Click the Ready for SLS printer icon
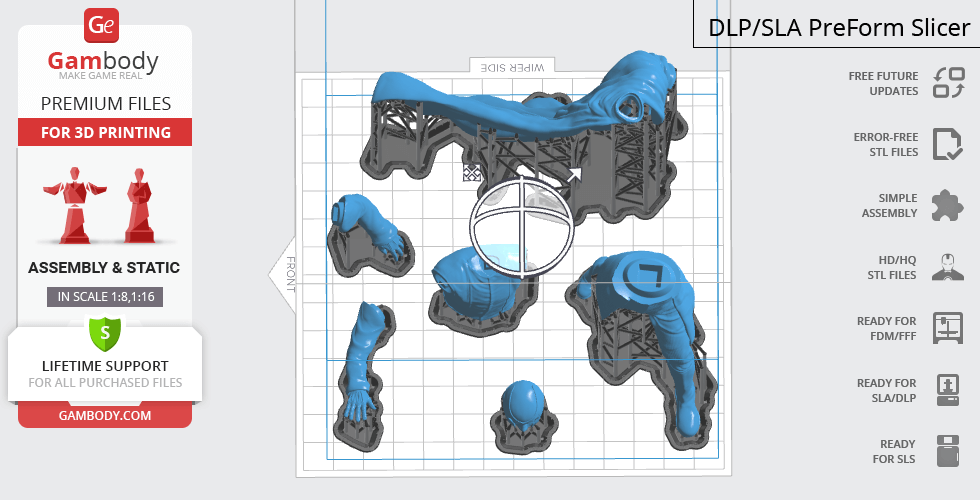The height and width of the screenshot is (500, 980). click(x=947, y=451)
